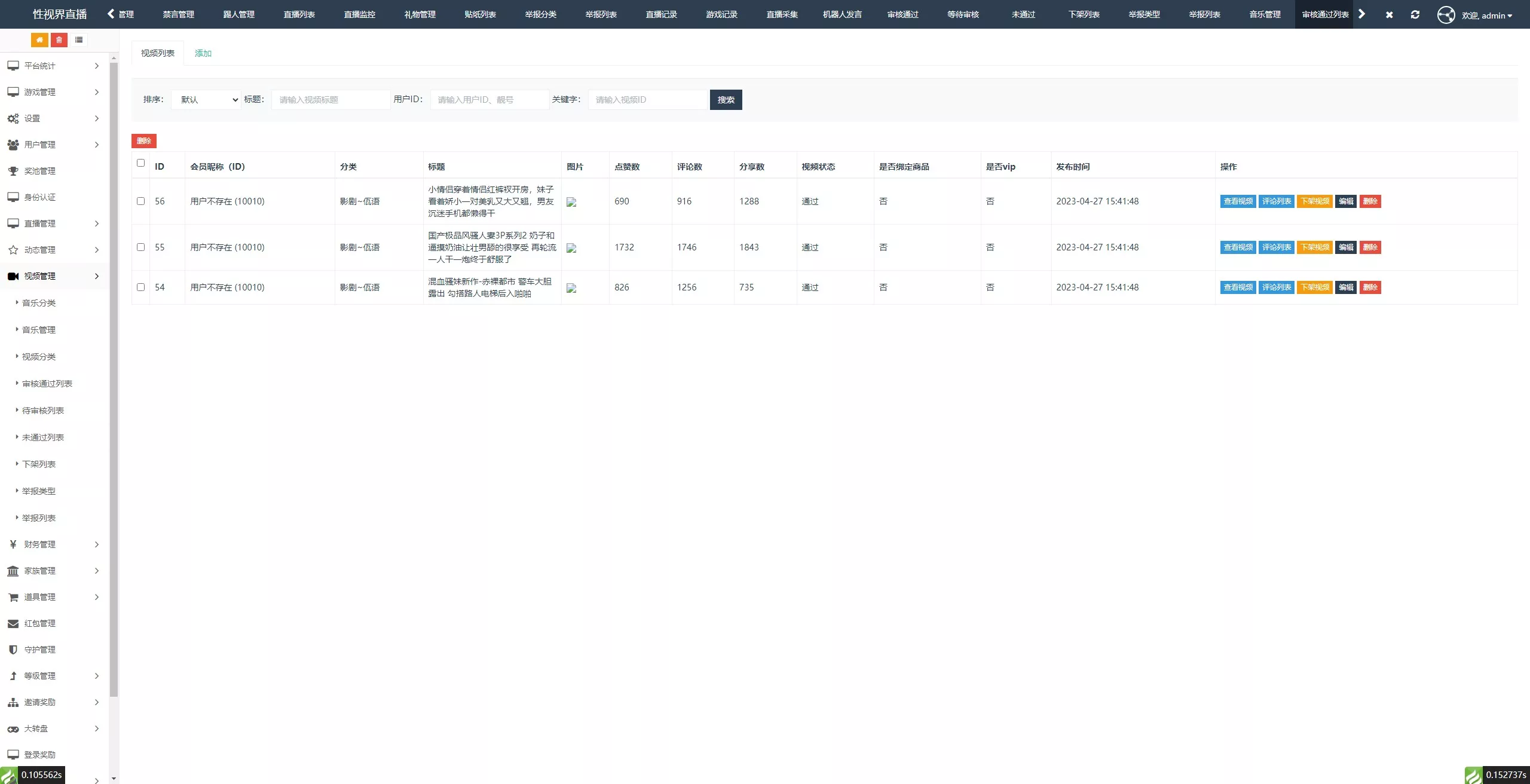1530x784 pixels.
Task: Click the list icon next to the trash button
Action: [79, 40]
